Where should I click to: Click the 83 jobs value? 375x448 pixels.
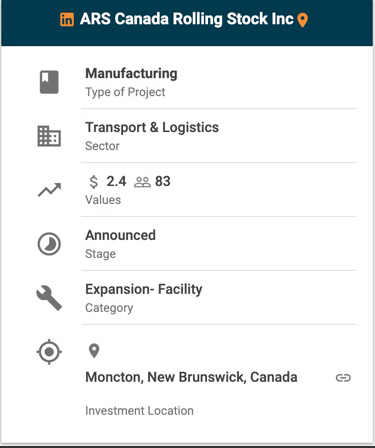(x=163, y=182)
